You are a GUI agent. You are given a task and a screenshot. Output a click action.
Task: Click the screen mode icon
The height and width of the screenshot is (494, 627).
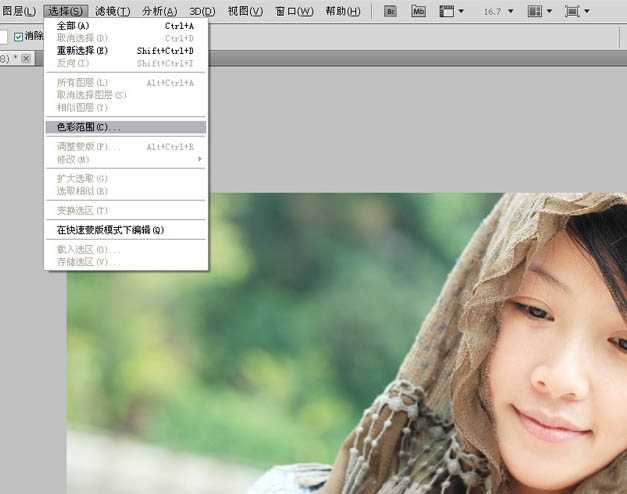pyautogui.click(x=572, y=11)
